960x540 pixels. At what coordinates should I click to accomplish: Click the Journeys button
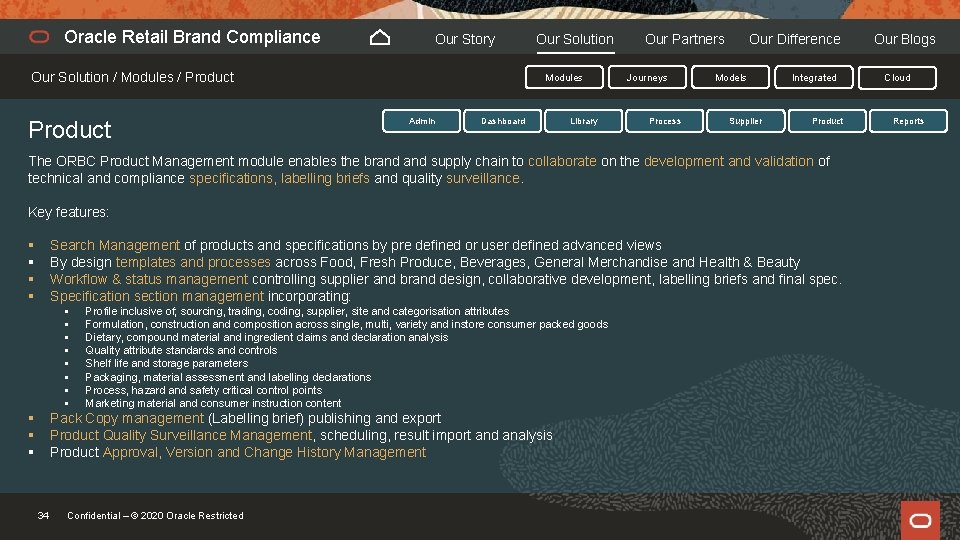[647, 78]
